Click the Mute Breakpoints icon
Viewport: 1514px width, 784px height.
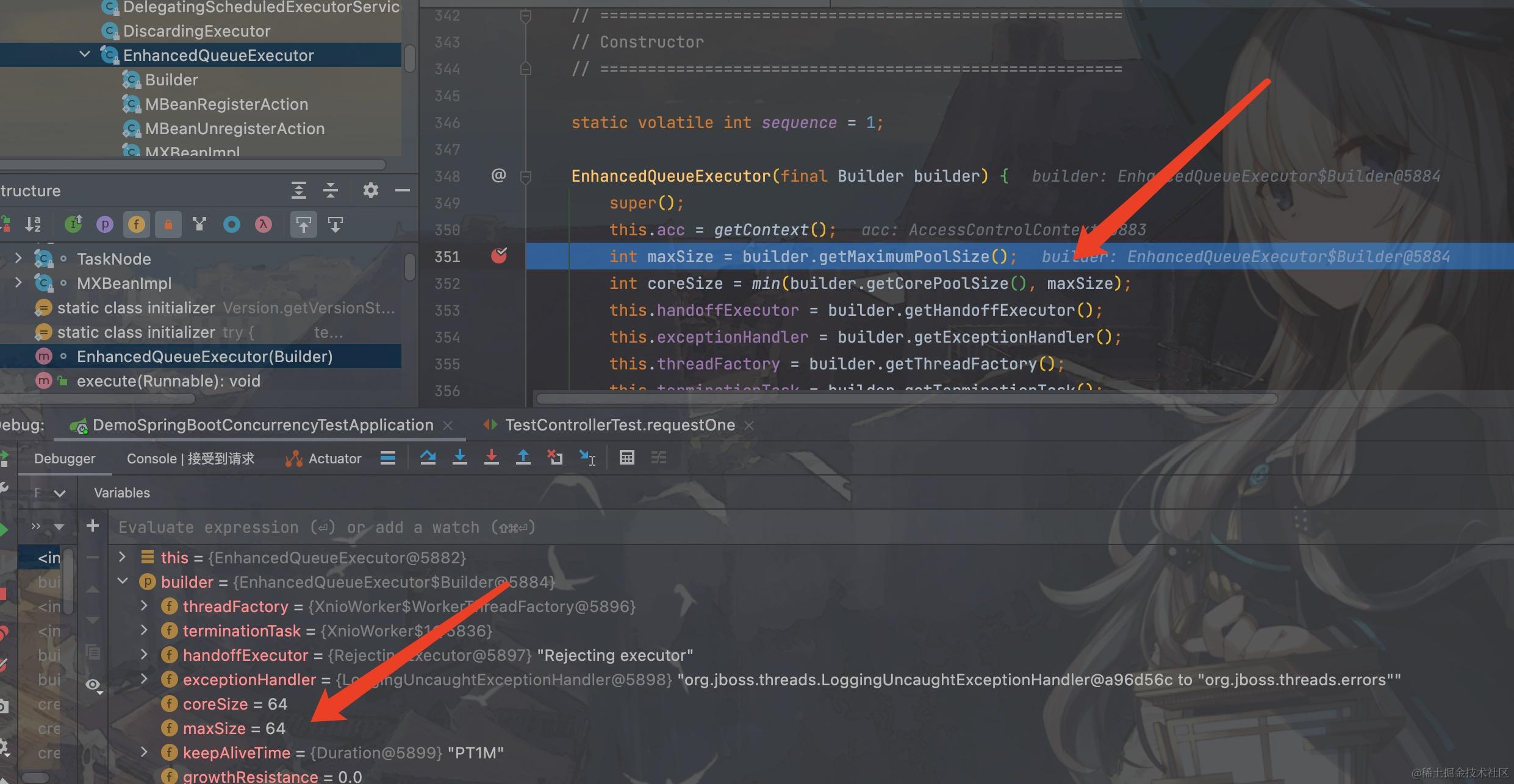point(4,665)
